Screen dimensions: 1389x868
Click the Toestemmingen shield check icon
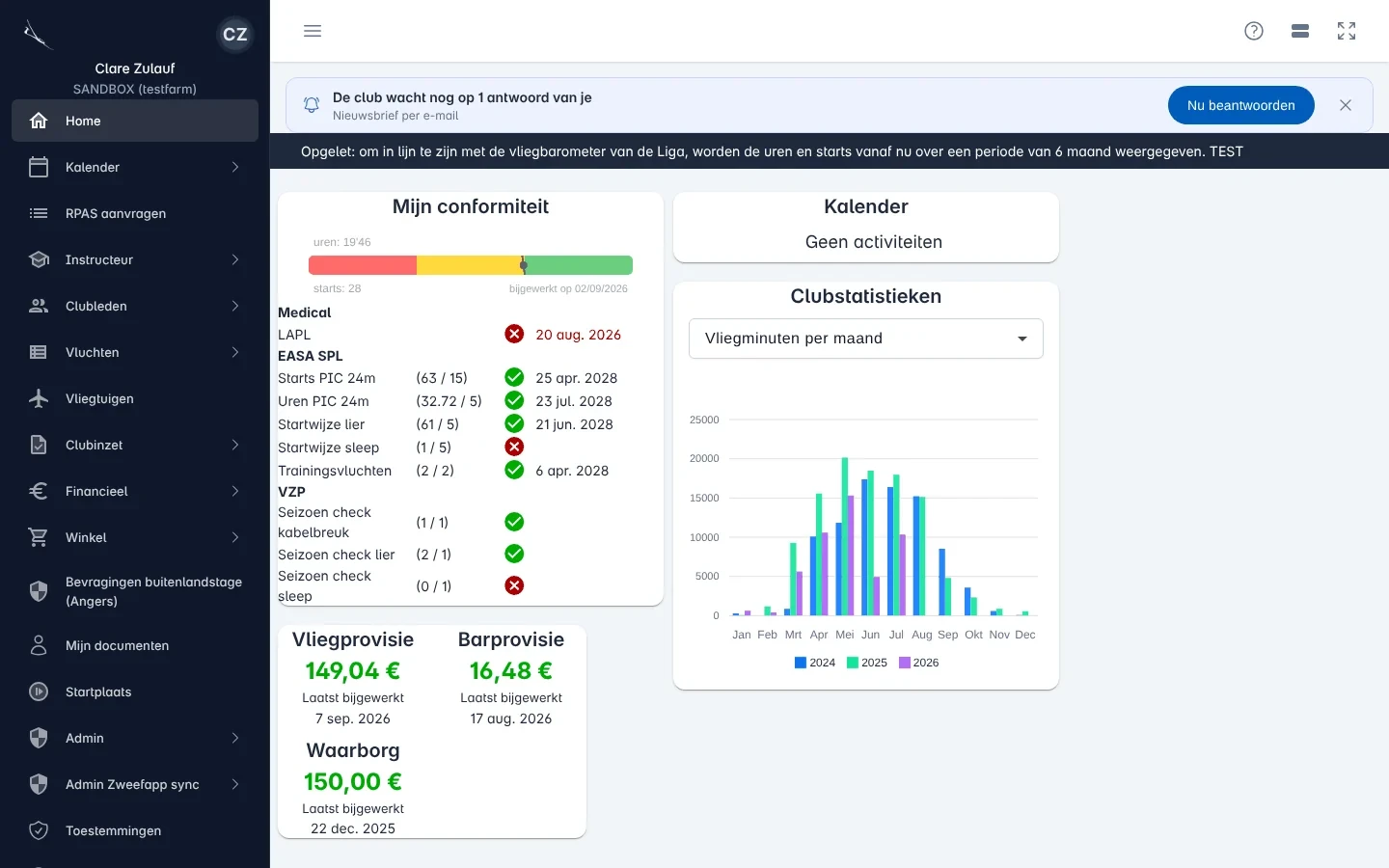coord(39,830)
